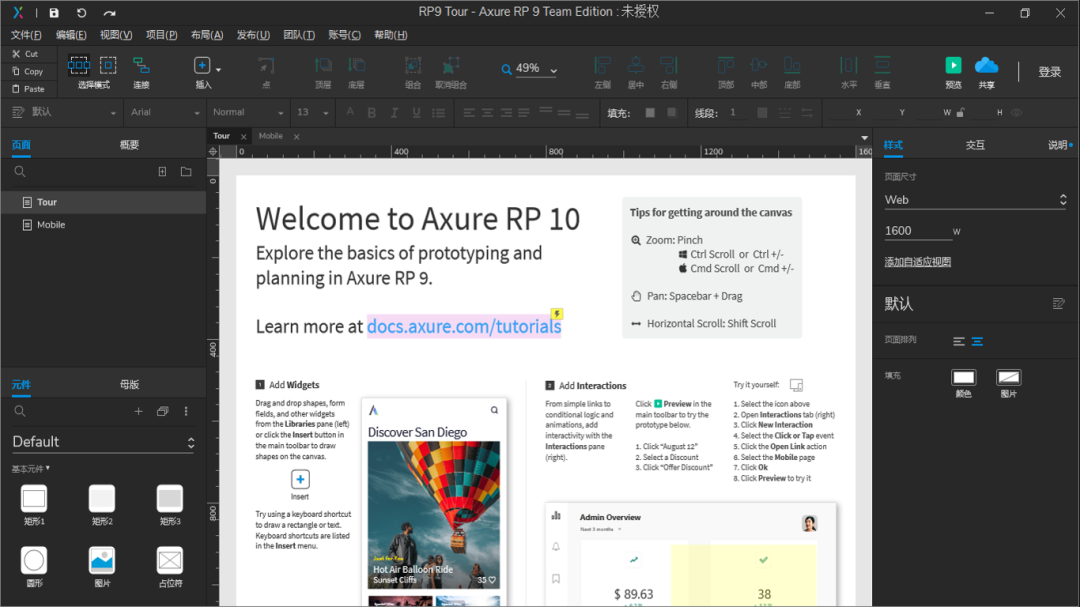Collapse the 基本元件 section

click(31, 469)
